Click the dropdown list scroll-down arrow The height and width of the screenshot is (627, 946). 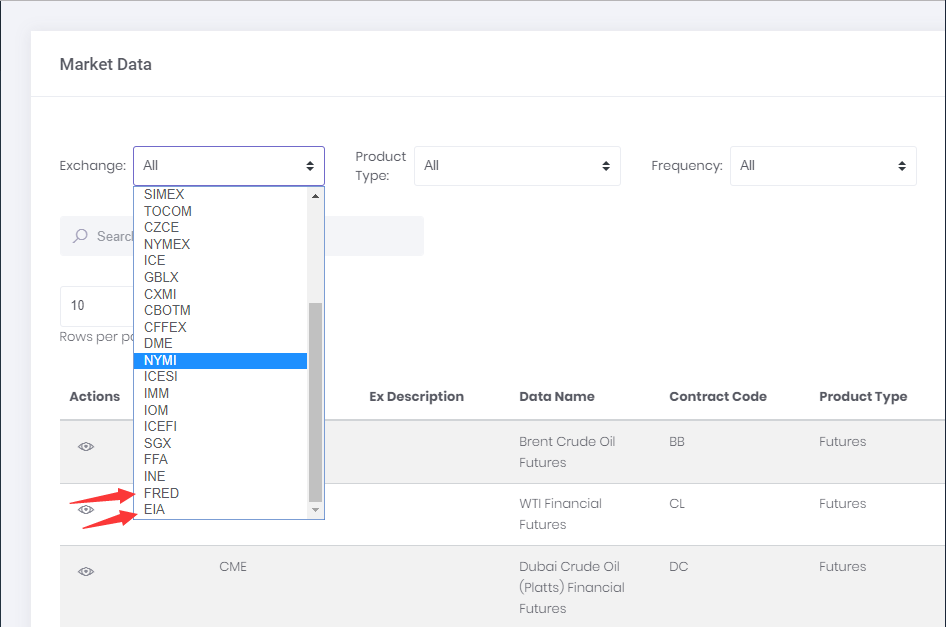(x=316, y=510)
